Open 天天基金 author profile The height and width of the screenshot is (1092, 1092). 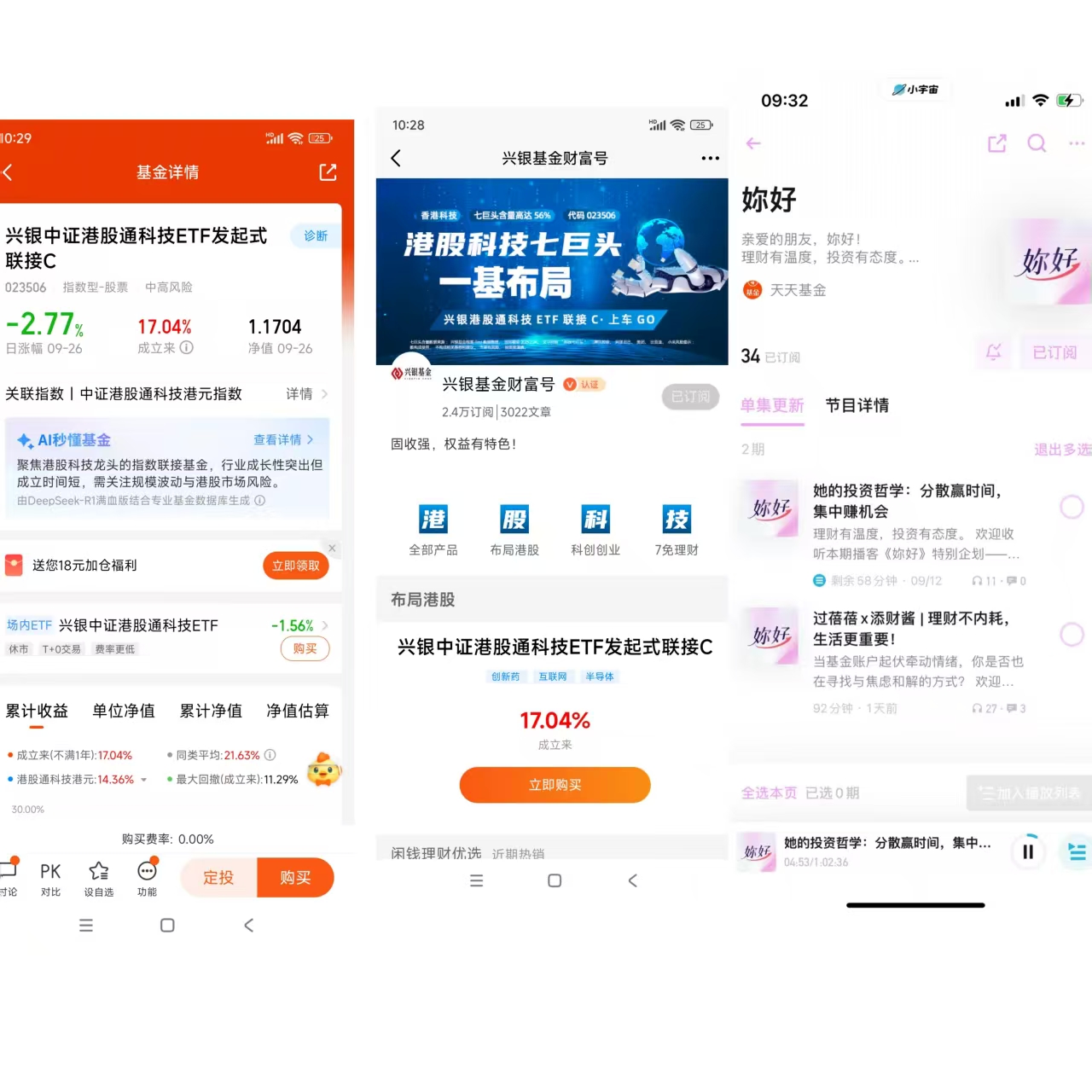[784, 290]
